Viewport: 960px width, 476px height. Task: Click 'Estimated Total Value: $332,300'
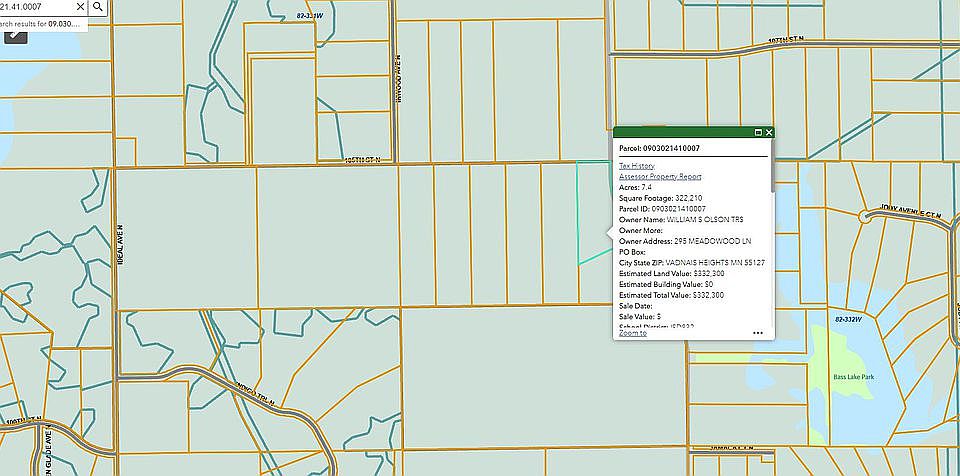pyautogui.click(x=672, y=295)
